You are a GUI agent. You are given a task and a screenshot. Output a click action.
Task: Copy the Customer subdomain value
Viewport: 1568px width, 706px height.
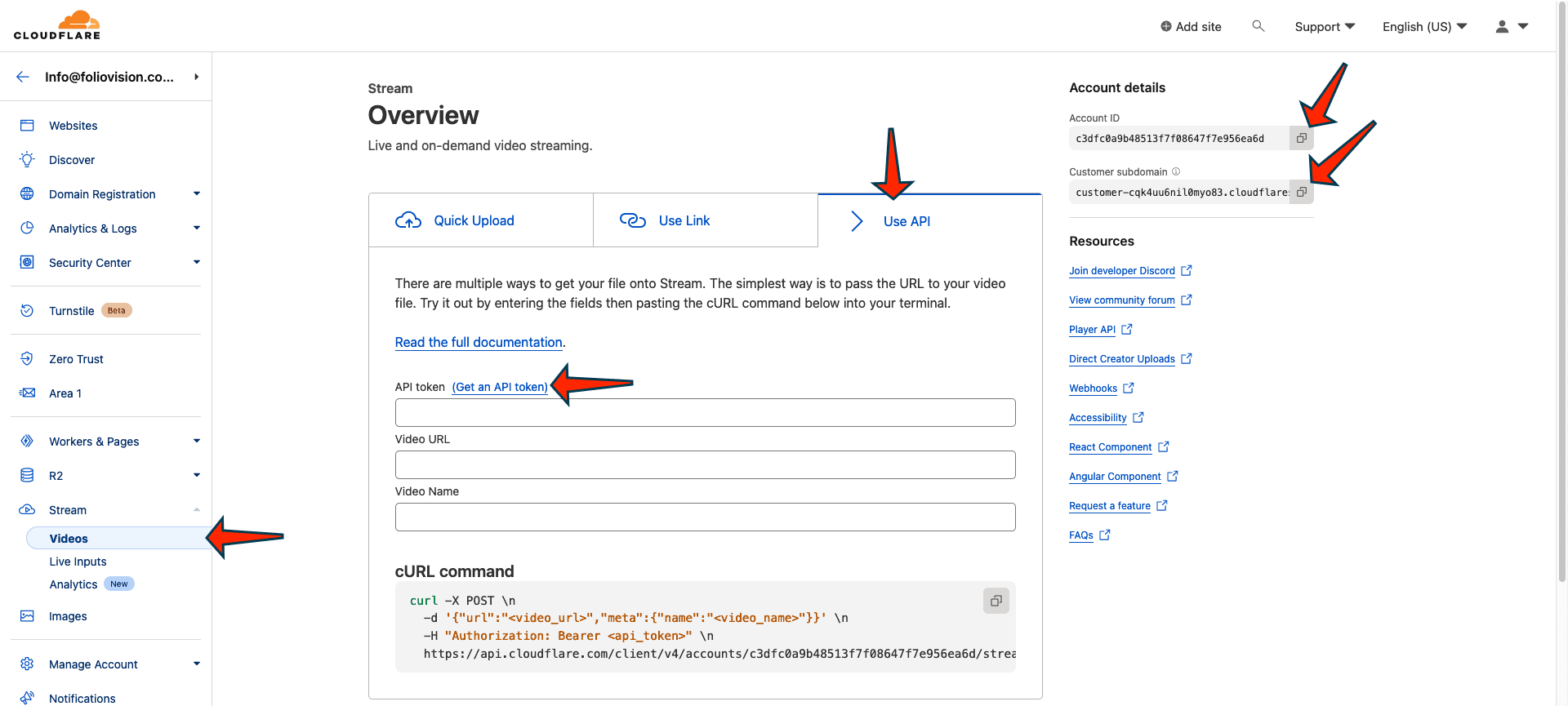click(x=1302, y=192)
